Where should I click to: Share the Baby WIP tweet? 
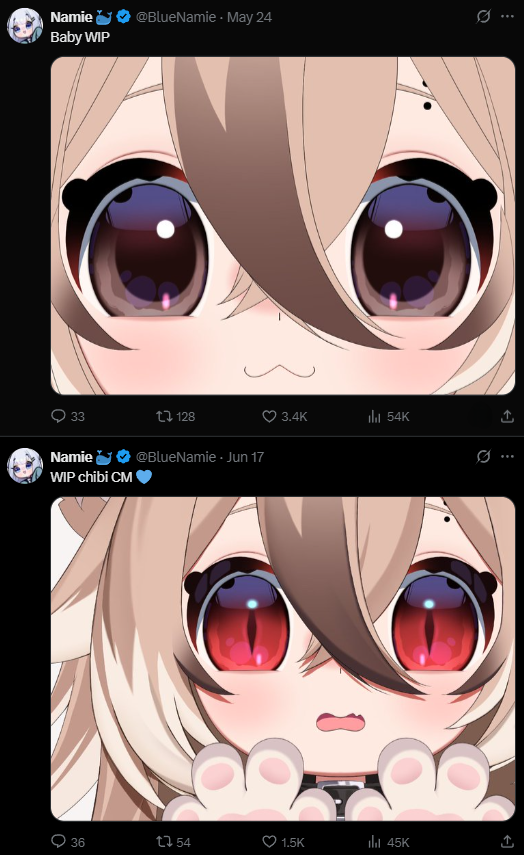pos(508,416)
